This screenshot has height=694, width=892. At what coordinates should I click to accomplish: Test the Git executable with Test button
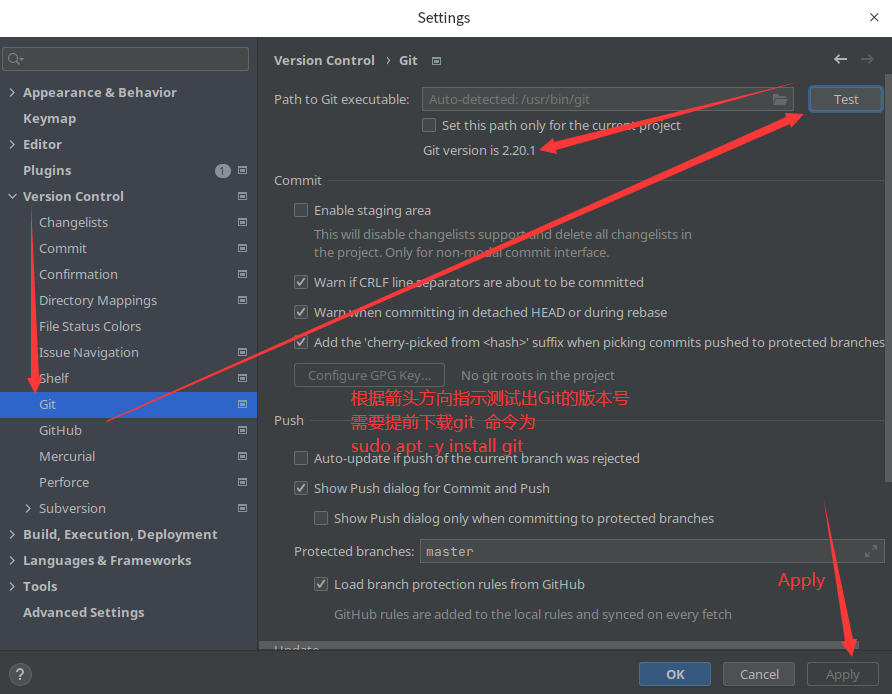click(x=845, y=100)
